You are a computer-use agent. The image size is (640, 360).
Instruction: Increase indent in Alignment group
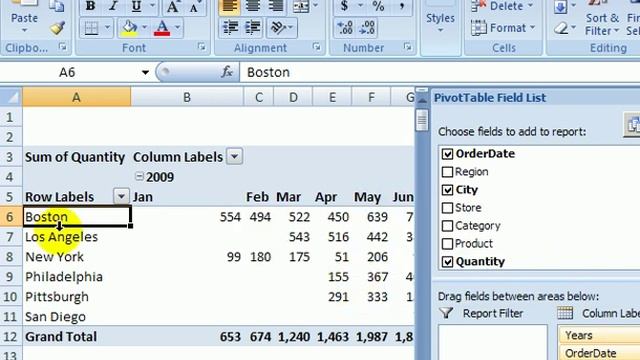[x=253, y=28]
